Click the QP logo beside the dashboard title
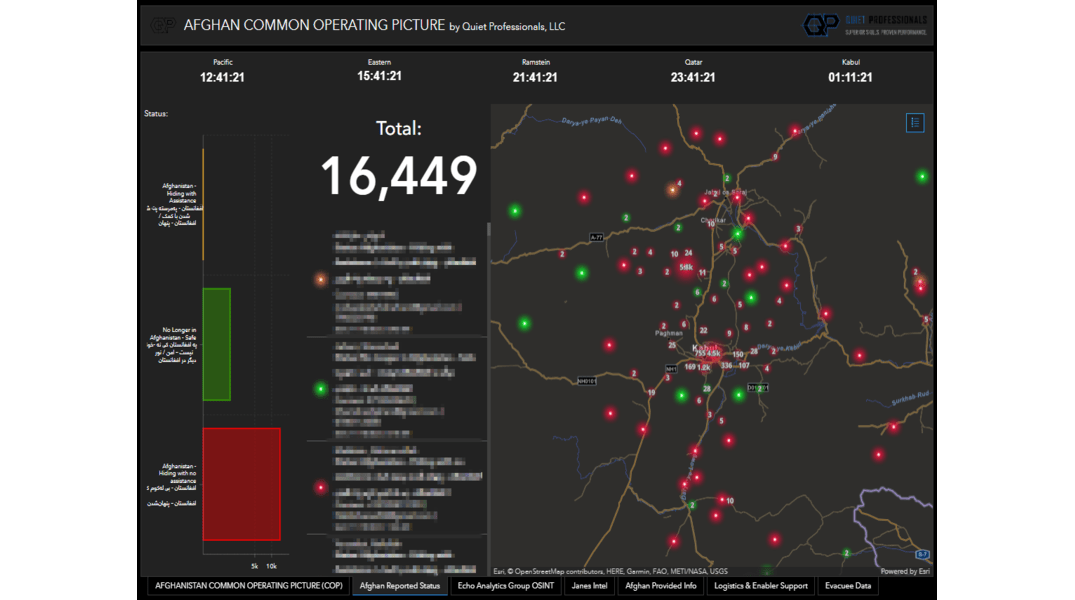Screen dimensions: 1075x600 pyautogui.click(x=162, y=25)
